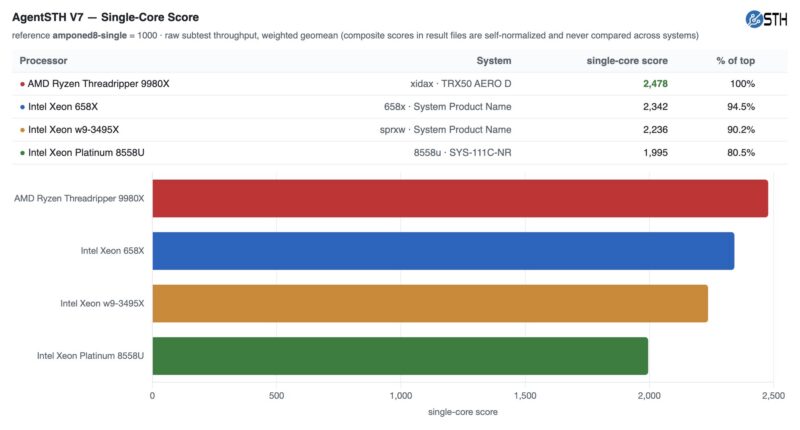Select the orange Intel Xeon w9-3495X bar
Viewport: 800px width, 430px height.
(x=430, y=303)
